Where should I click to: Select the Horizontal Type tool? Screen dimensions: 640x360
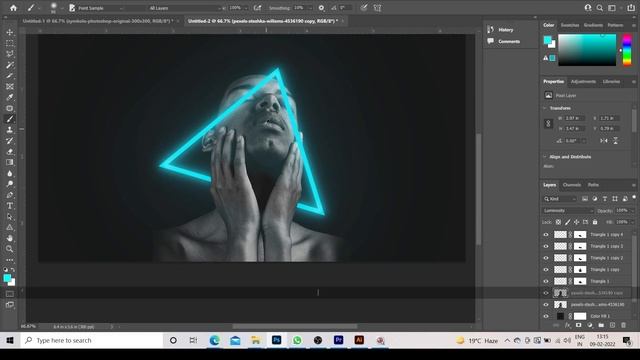(10, 206)
